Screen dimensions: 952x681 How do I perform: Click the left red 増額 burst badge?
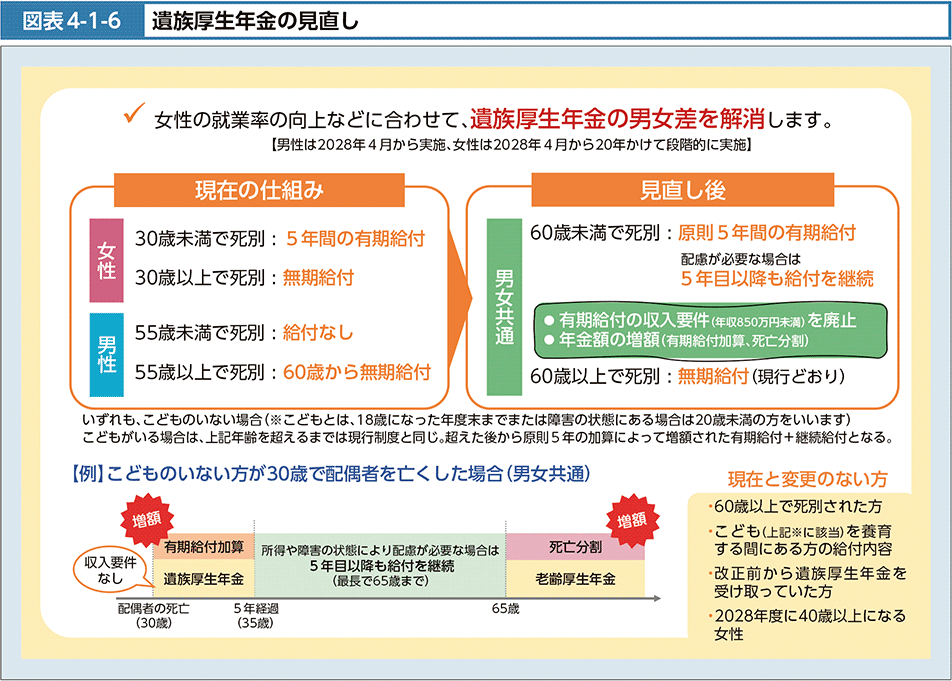coord(146,520)
